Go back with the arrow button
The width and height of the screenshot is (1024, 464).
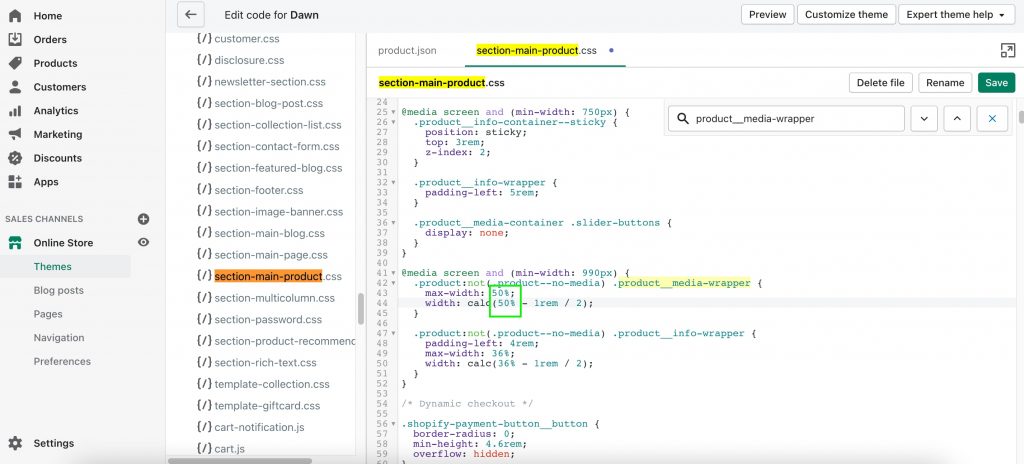[191, 14]
